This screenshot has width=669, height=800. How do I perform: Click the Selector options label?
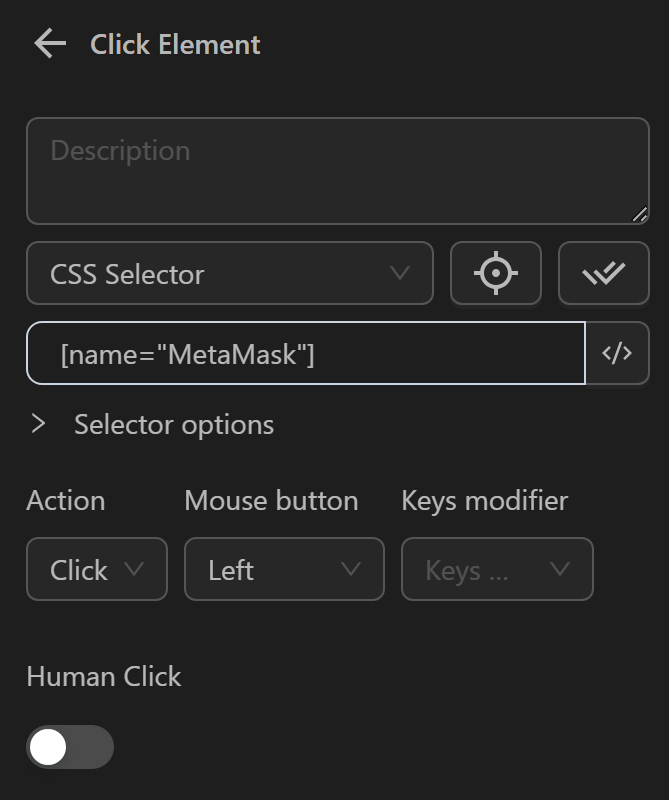pyautogui.click(x=172, y=424)
